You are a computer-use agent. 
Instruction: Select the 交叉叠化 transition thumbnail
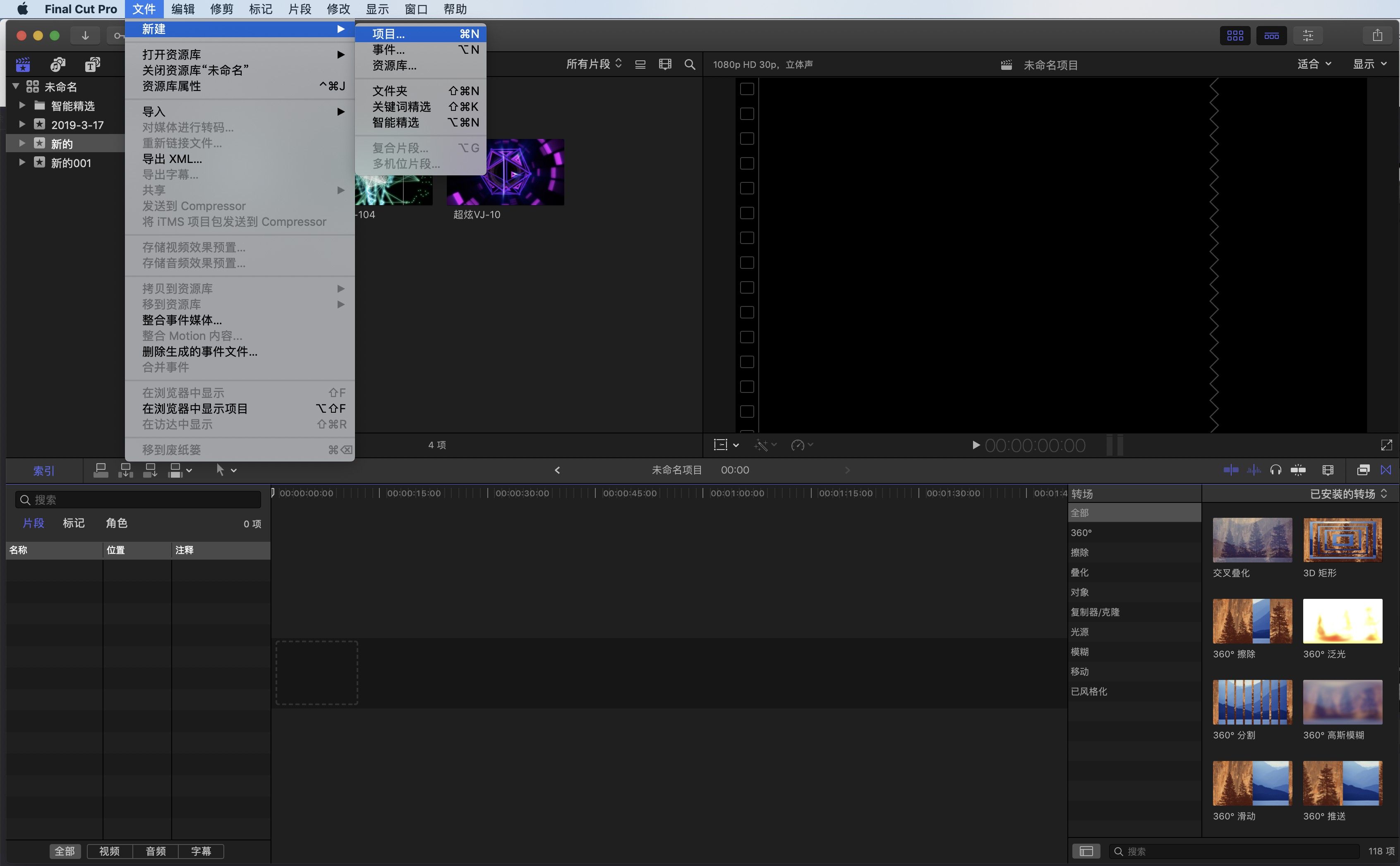point(1252,540)
